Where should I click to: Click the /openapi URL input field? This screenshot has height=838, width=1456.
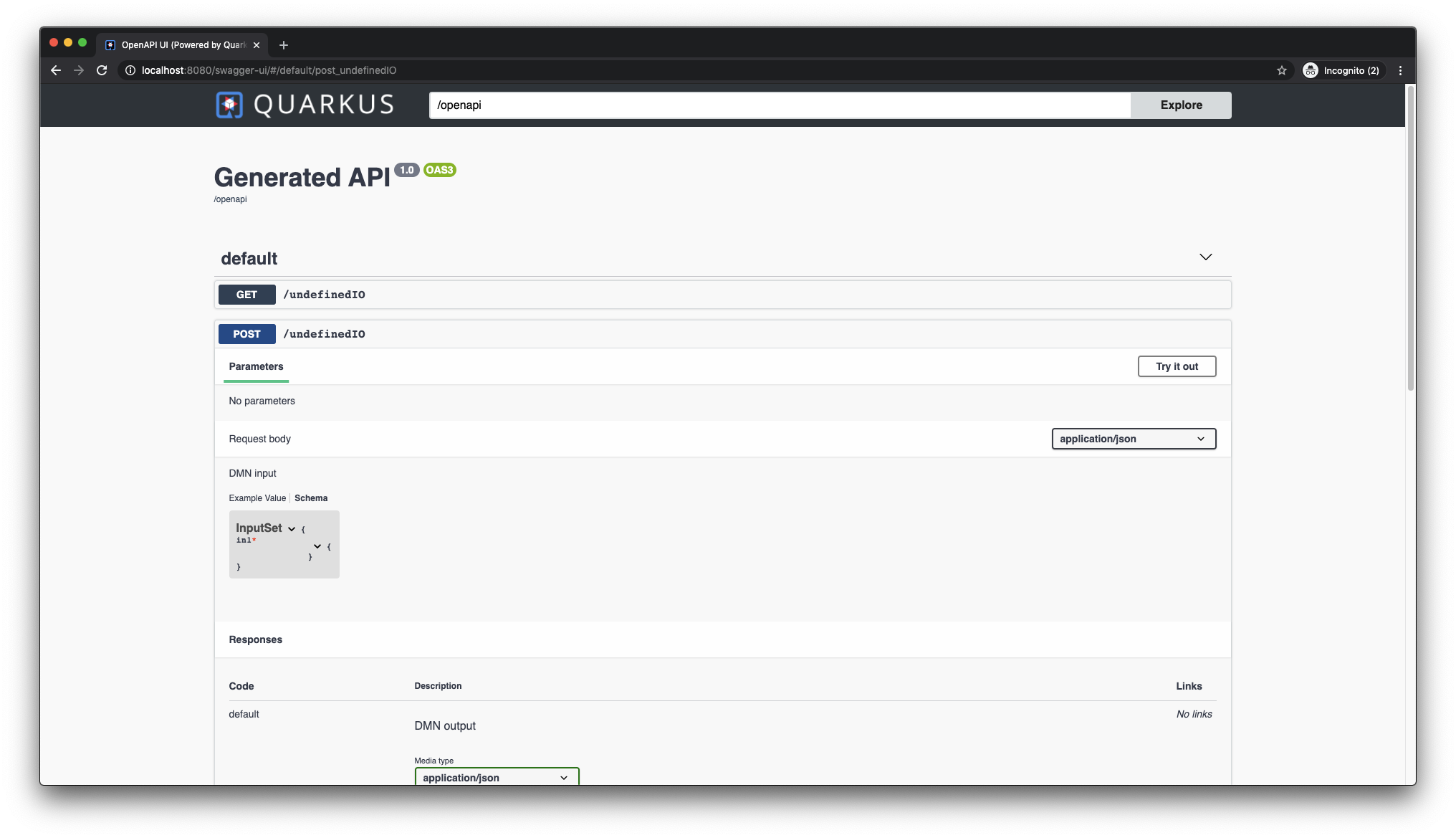(780, 105)
